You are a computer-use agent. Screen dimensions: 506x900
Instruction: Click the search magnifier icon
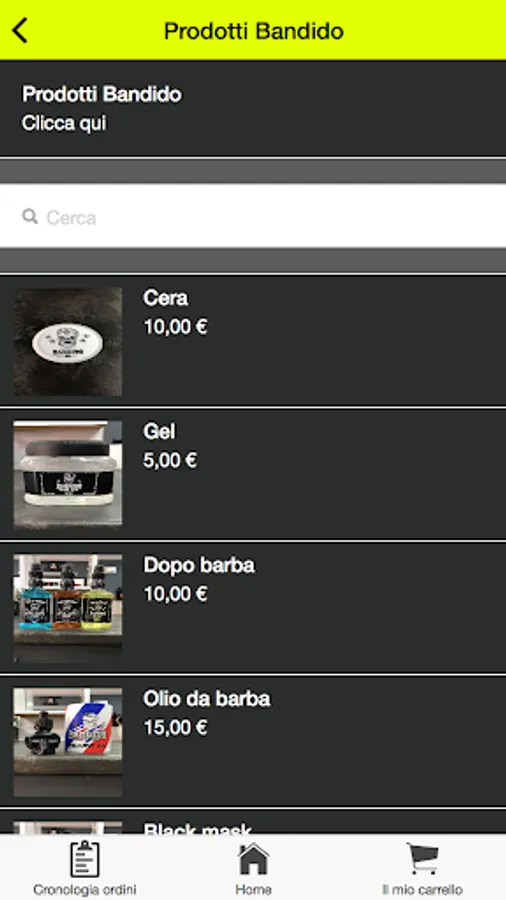click(x=30, y=216)
